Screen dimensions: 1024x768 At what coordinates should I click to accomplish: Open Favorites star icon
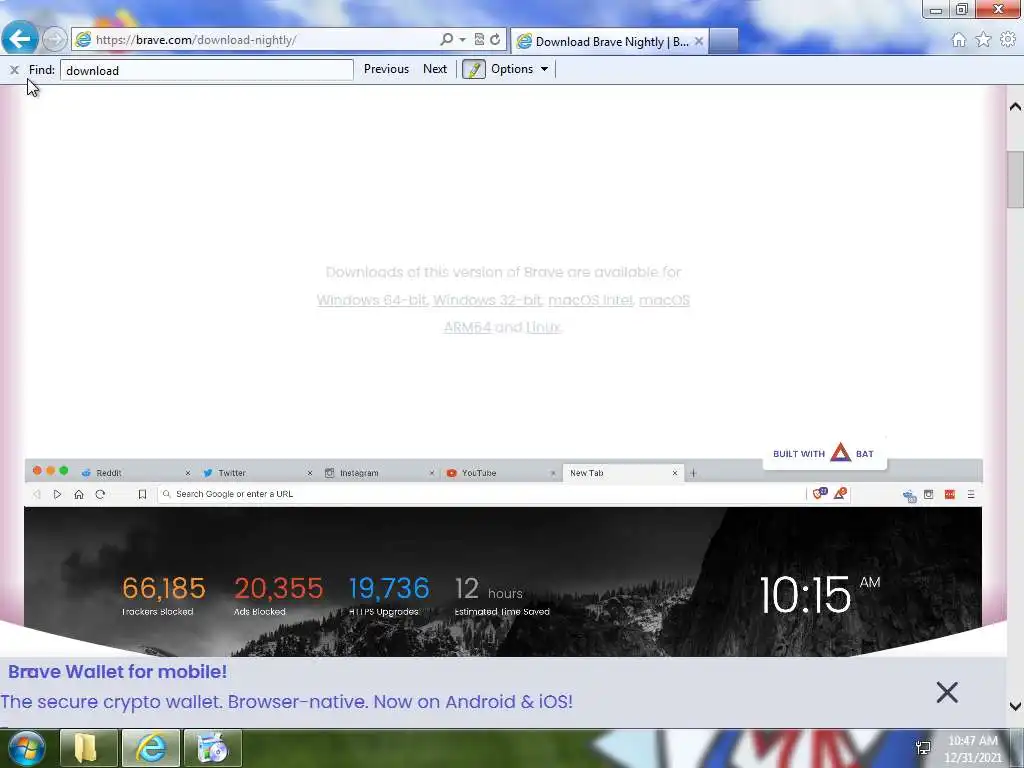click(983, 40)
